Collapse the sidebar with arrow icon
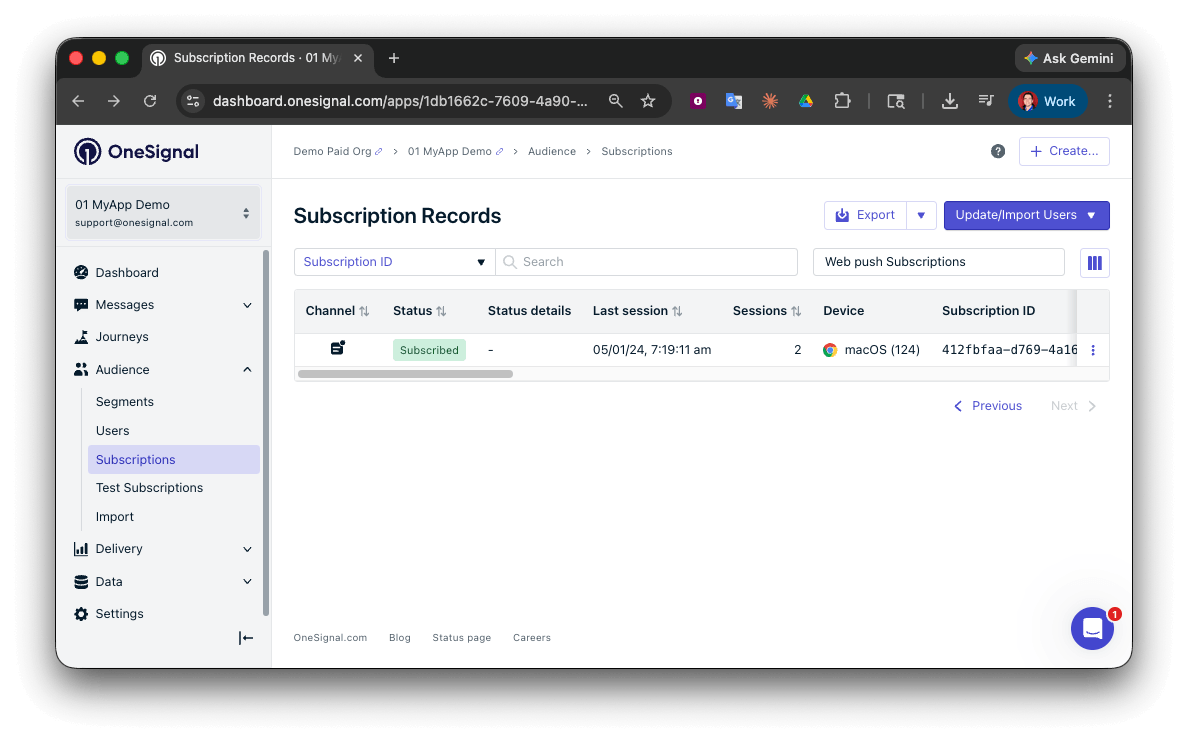 click(245, 638)
